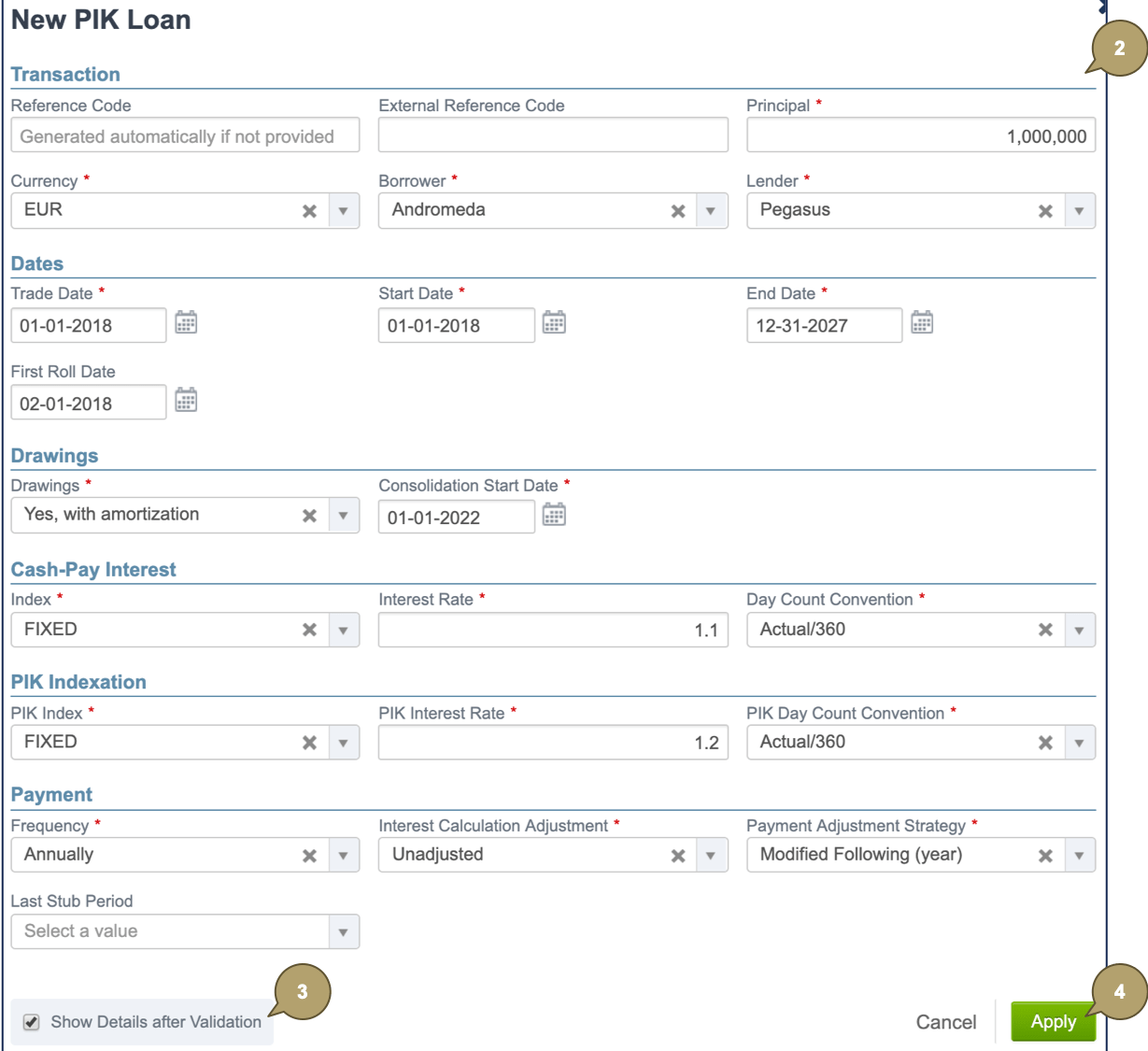The width and height of the screenshot is (1148, 1051).
Task: Open the Consolidation Start Date calendar picker
Action: [554, 517]
